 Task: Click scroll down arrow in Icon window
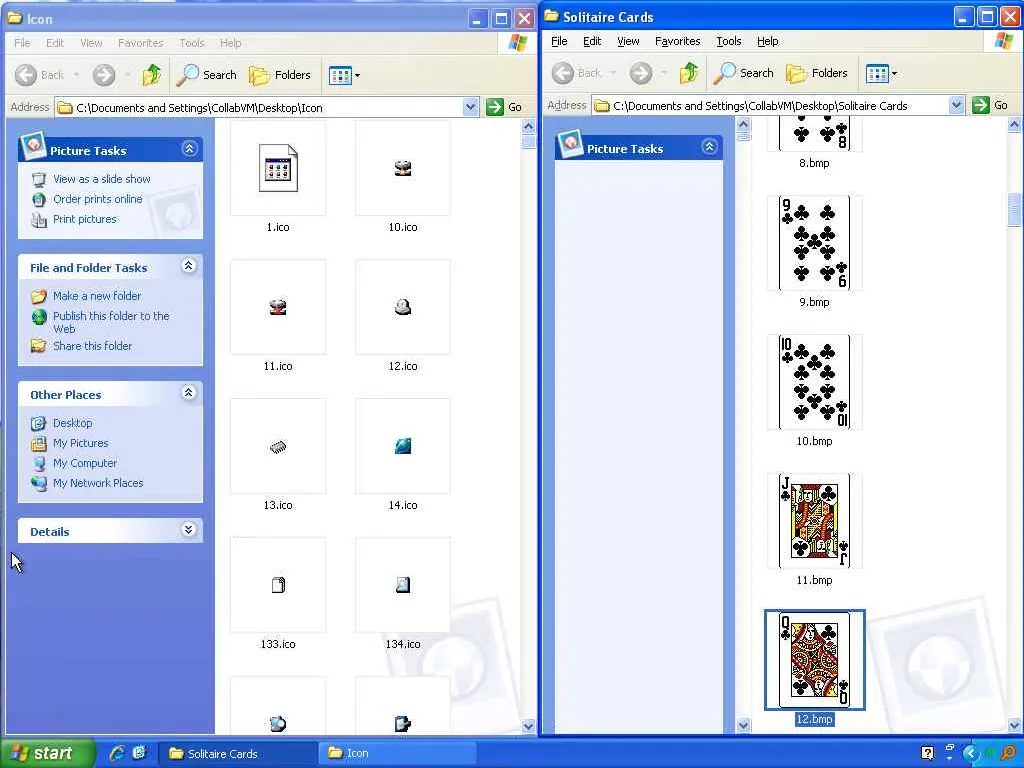point(529,726)
